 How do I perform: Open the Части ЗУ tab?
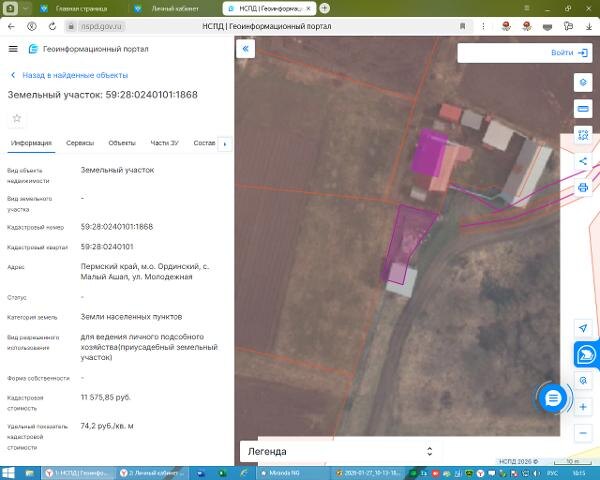165,143
